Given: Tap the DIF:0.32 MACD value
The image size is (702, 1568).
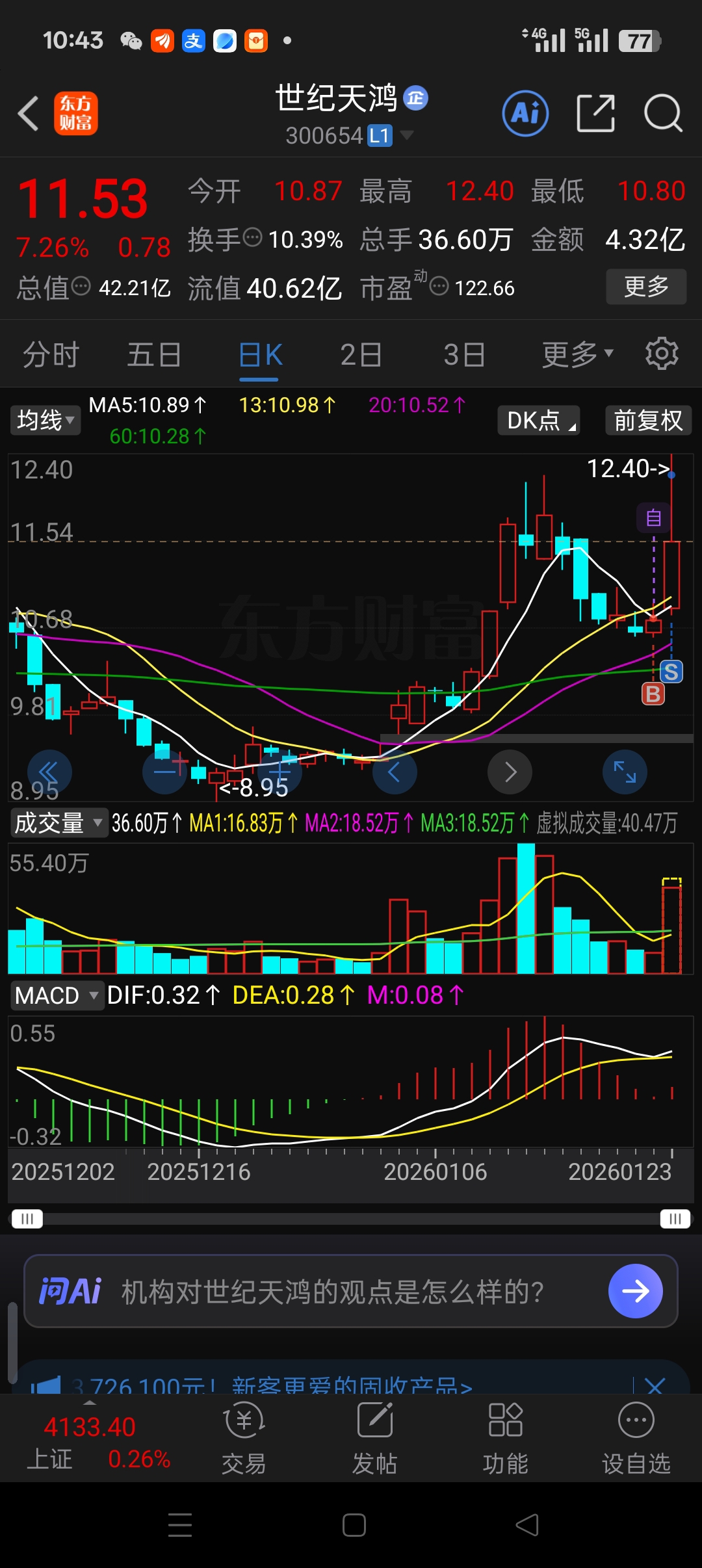Looking at the screenshot, I should pos(164,995).
